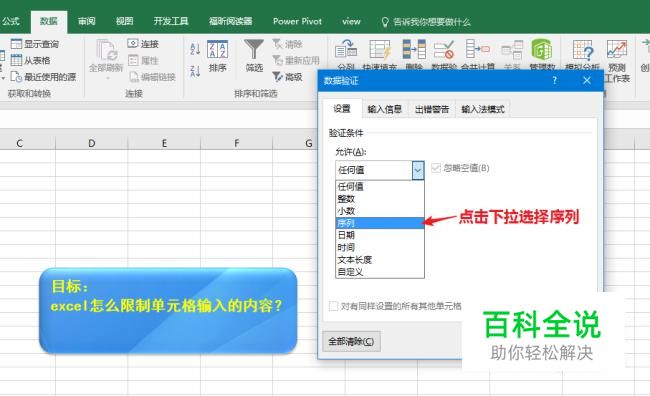The image size is (650, 396).
Task: Toggle apply to all other cells checkbox
Action: click(333, 306)
